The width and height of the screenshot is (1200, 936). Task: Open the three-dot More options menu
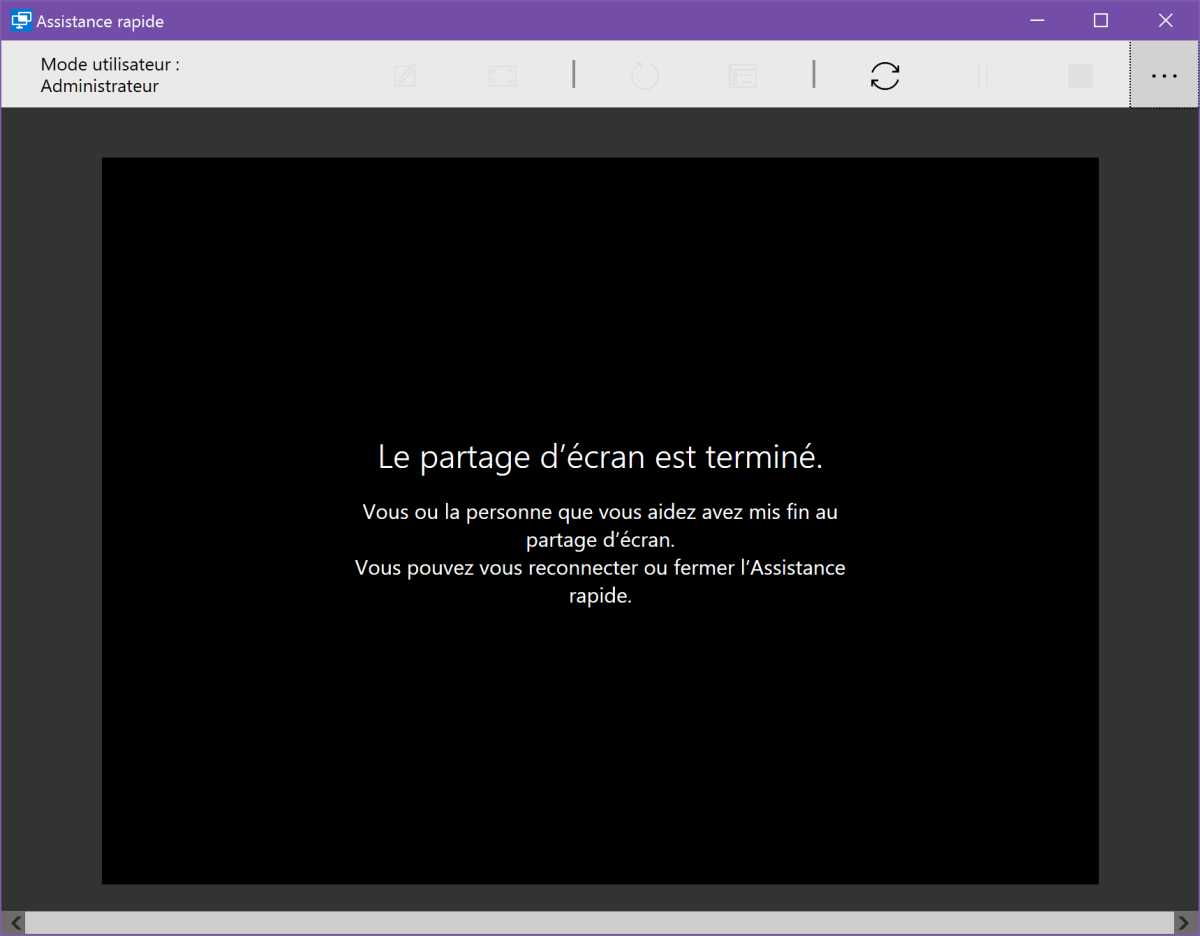pos(1164,76)
